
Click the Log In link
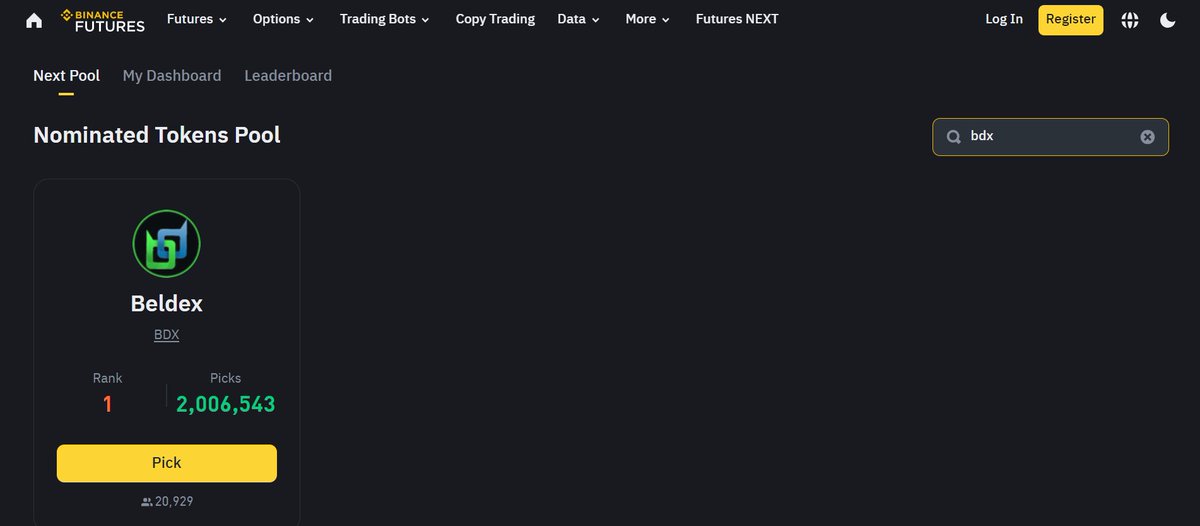coord(1004,19)
